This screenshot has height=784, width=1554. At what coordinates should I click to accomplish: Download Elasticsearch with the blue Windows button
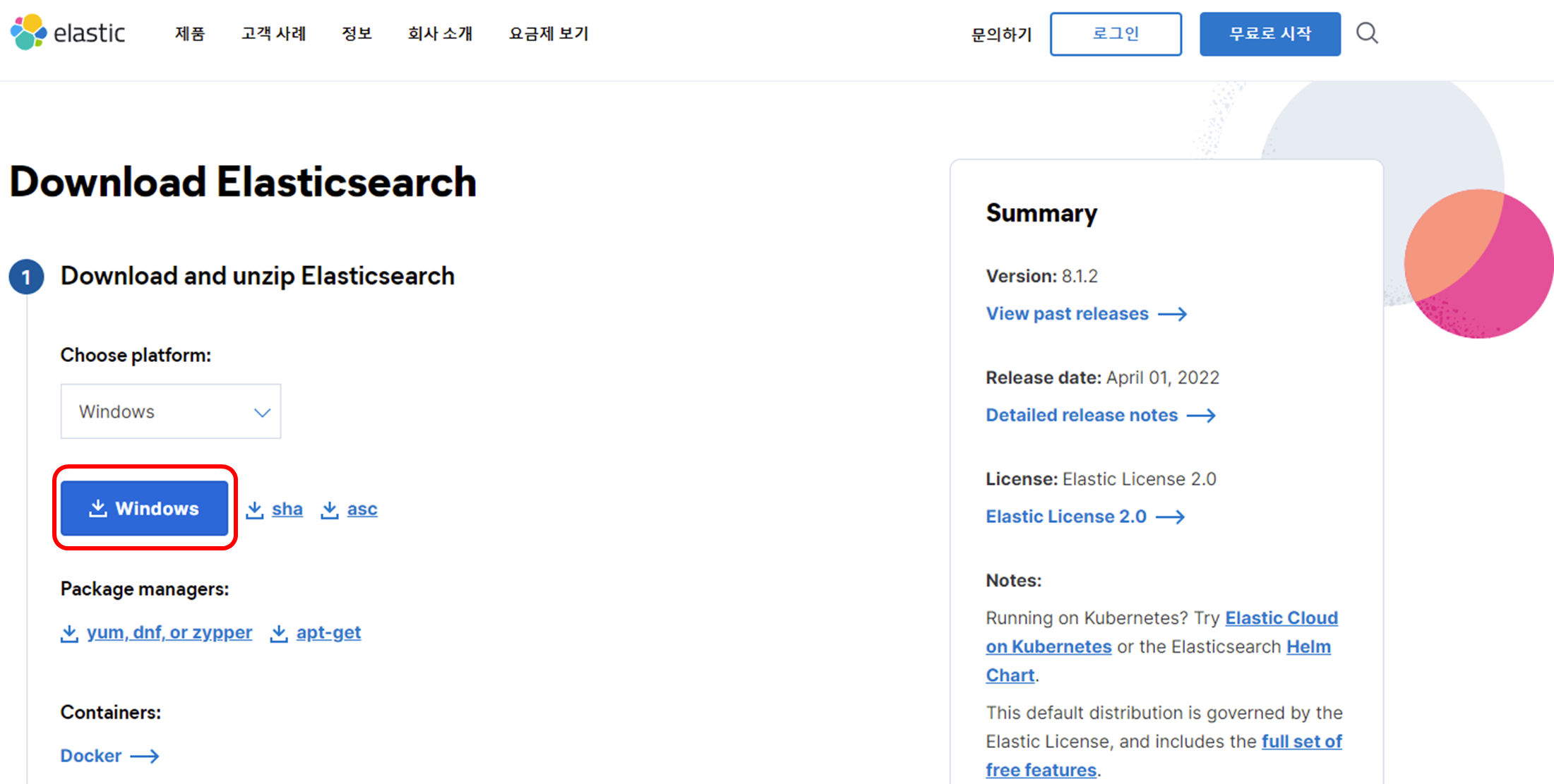[x=144, y=508]
